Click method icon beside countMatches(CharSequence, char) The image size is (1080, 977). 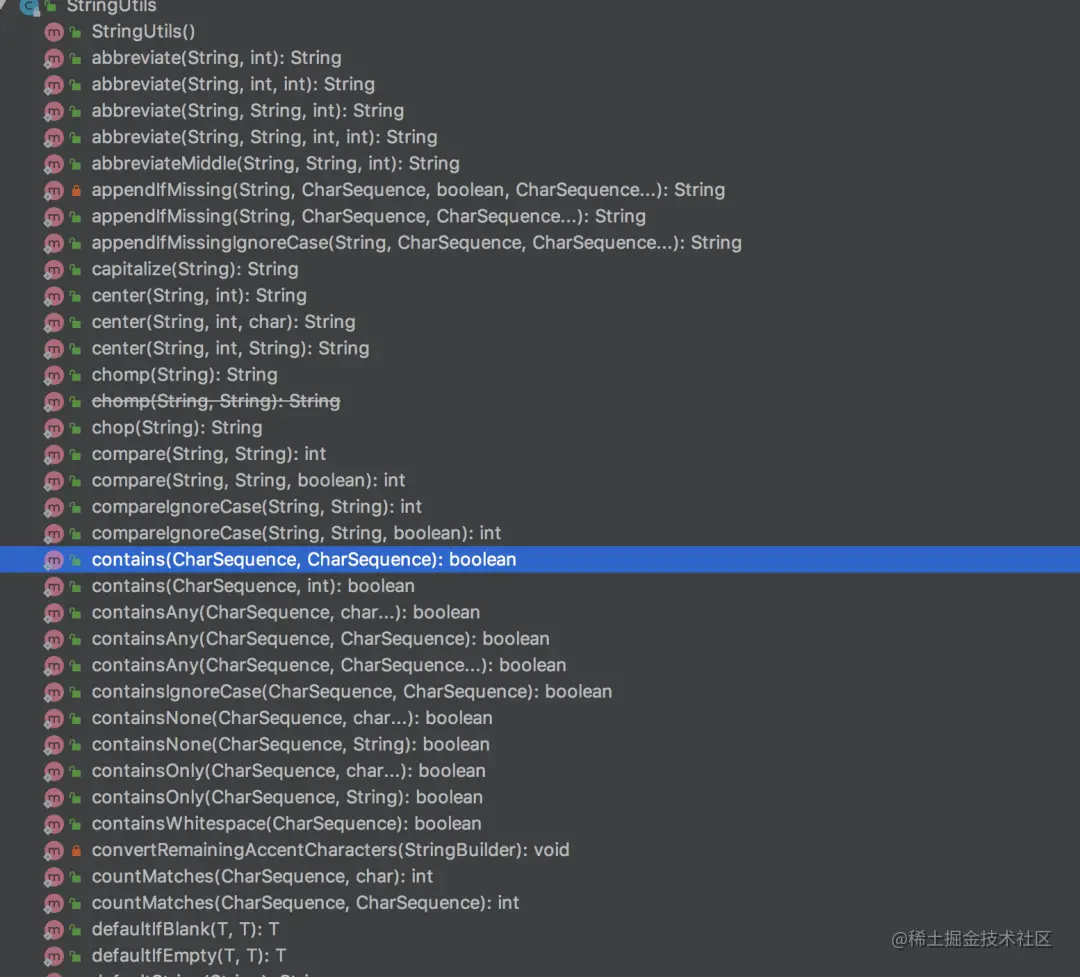pos(54,877)
